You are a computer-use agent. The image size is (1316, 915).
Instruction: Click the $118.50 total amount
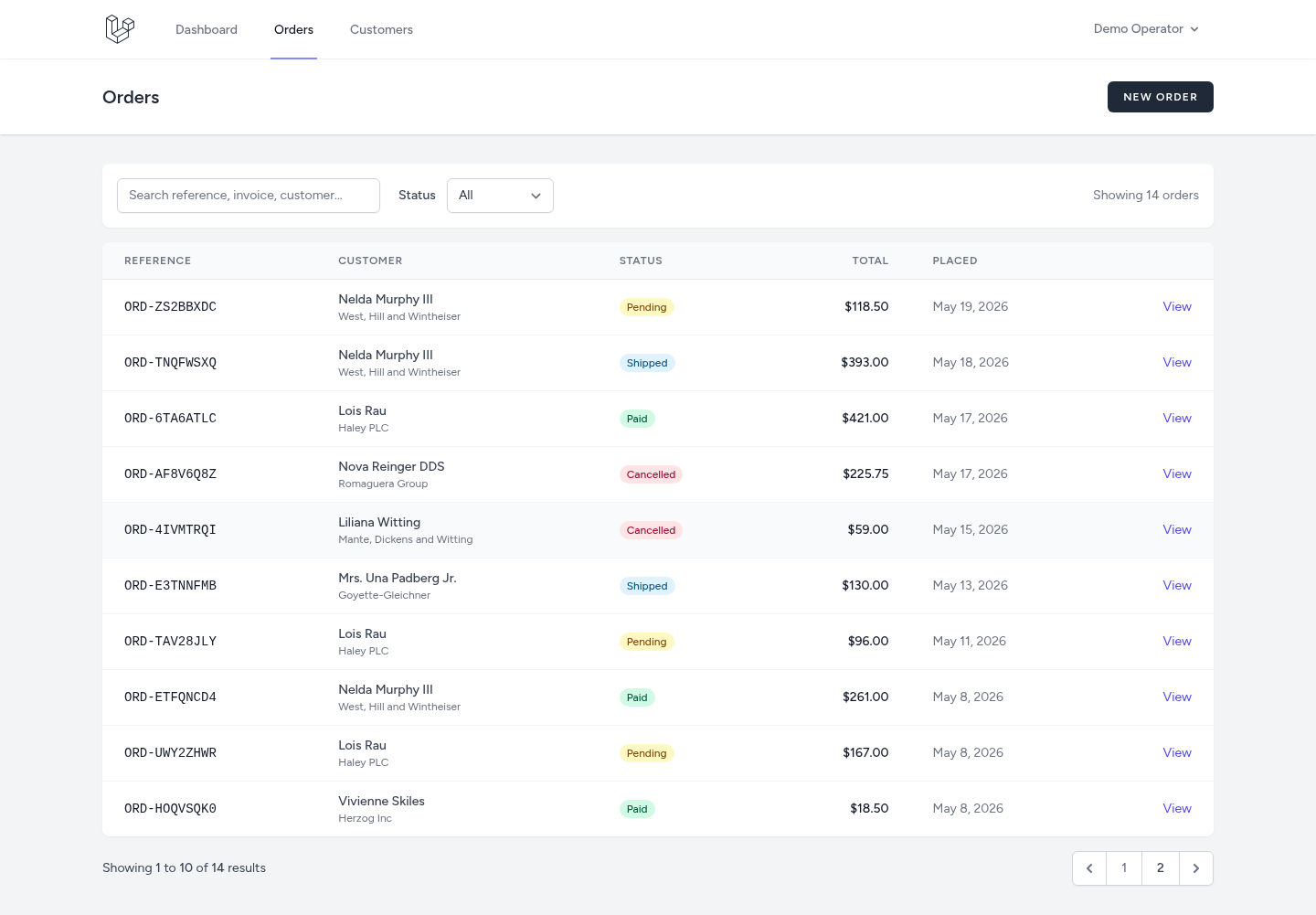pos(866,307)
